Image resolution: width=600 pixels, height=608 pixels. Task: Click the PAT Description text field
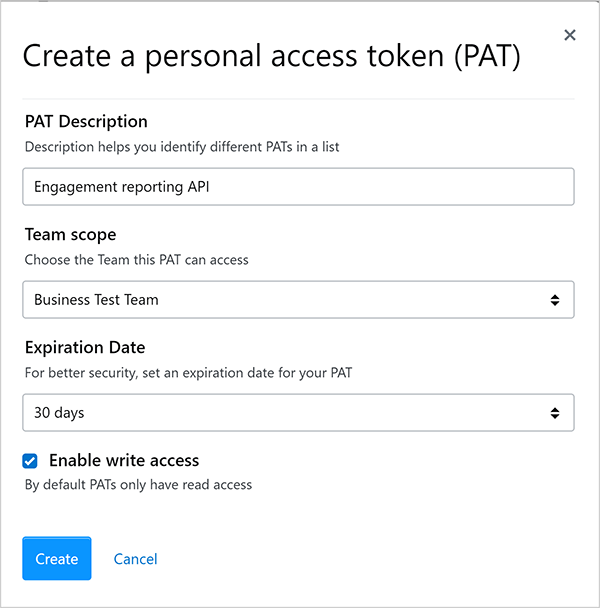click(x=298, y=186)
